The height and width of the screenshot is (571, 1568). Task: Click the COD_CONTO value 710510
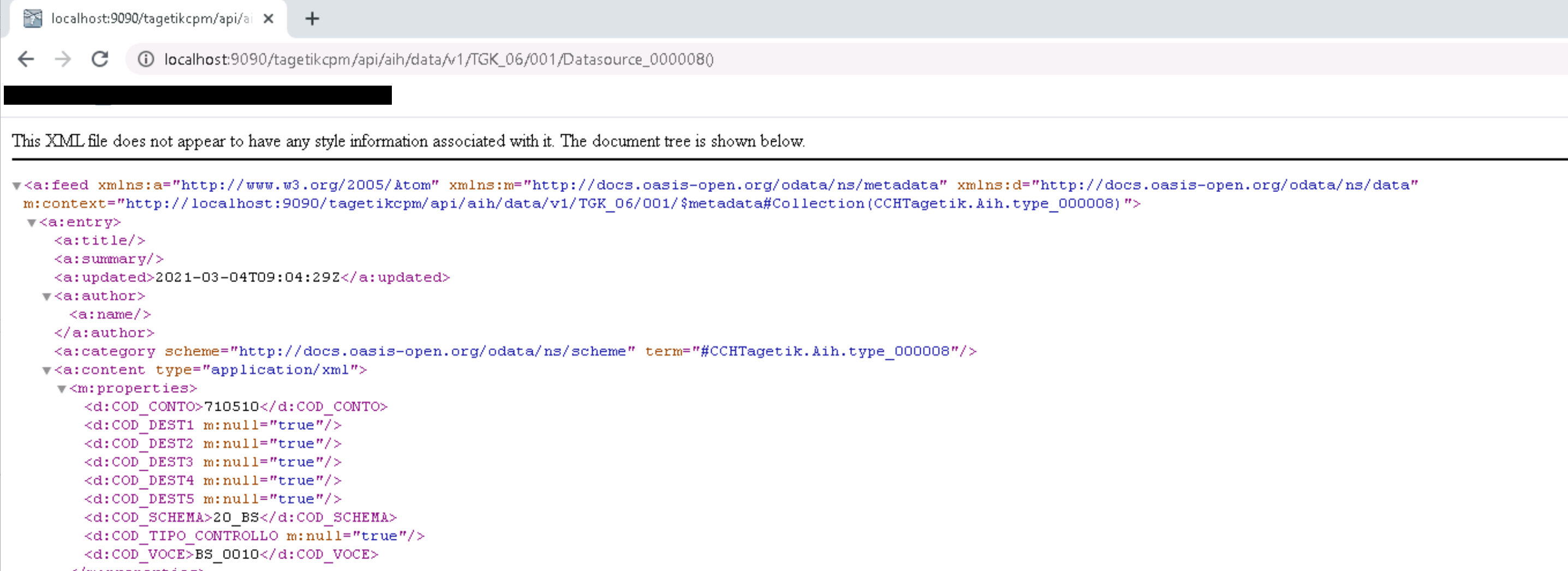[x=231, y=407]
